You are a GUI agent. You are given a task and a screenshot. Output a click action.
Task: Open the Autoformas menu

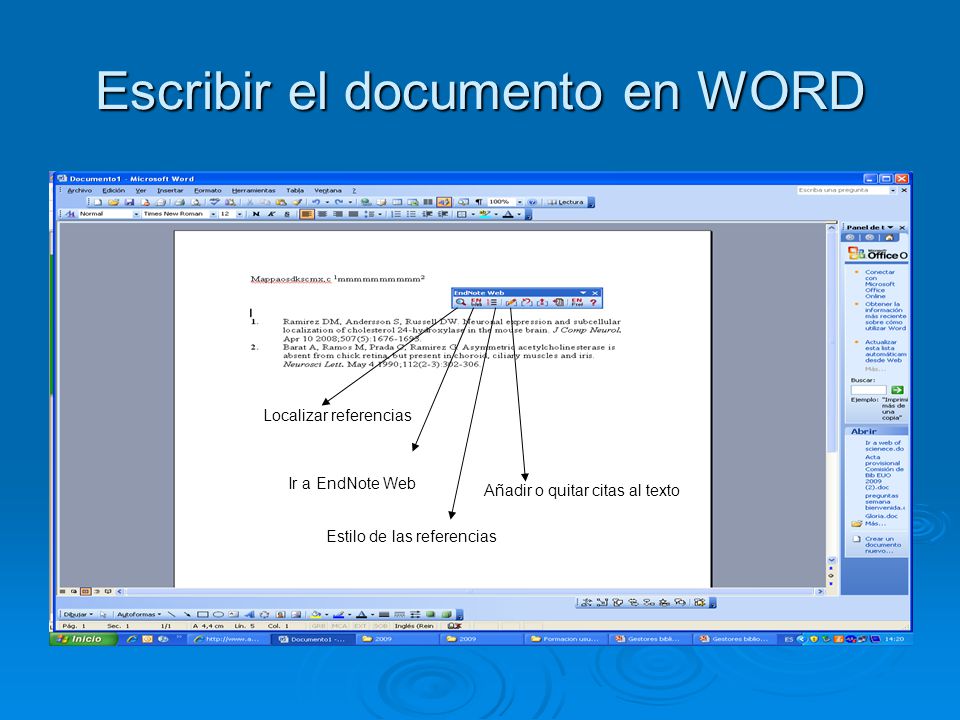click(138, 614)
